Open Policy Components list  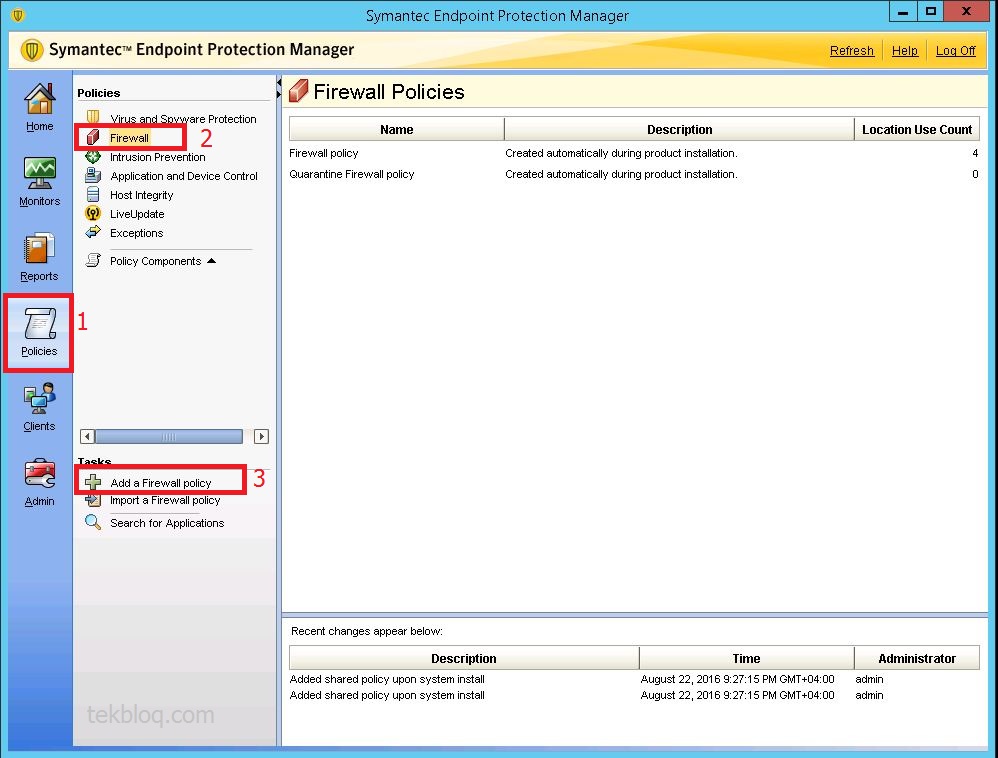pos(155,261)
